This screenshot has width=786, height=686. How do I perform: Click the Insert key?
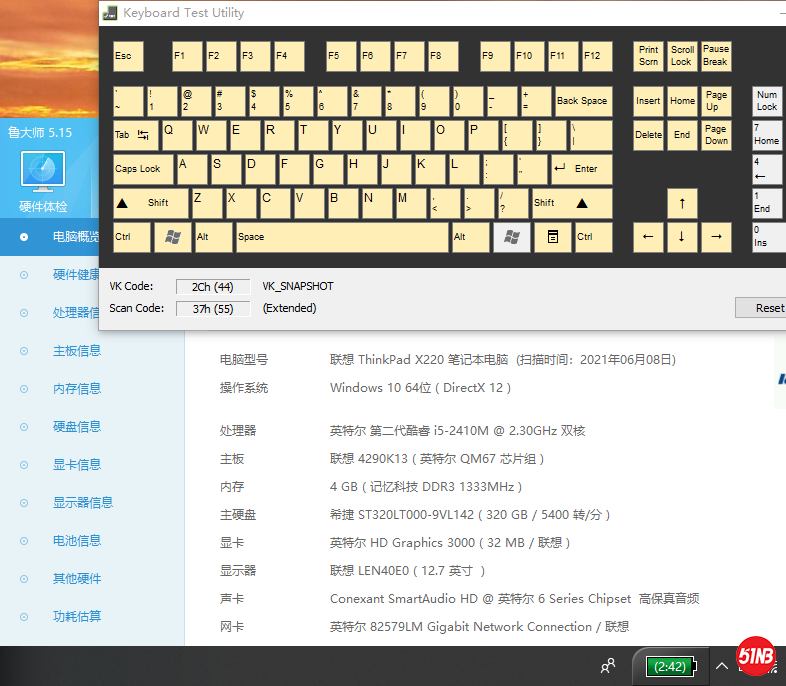coord(648,101)
